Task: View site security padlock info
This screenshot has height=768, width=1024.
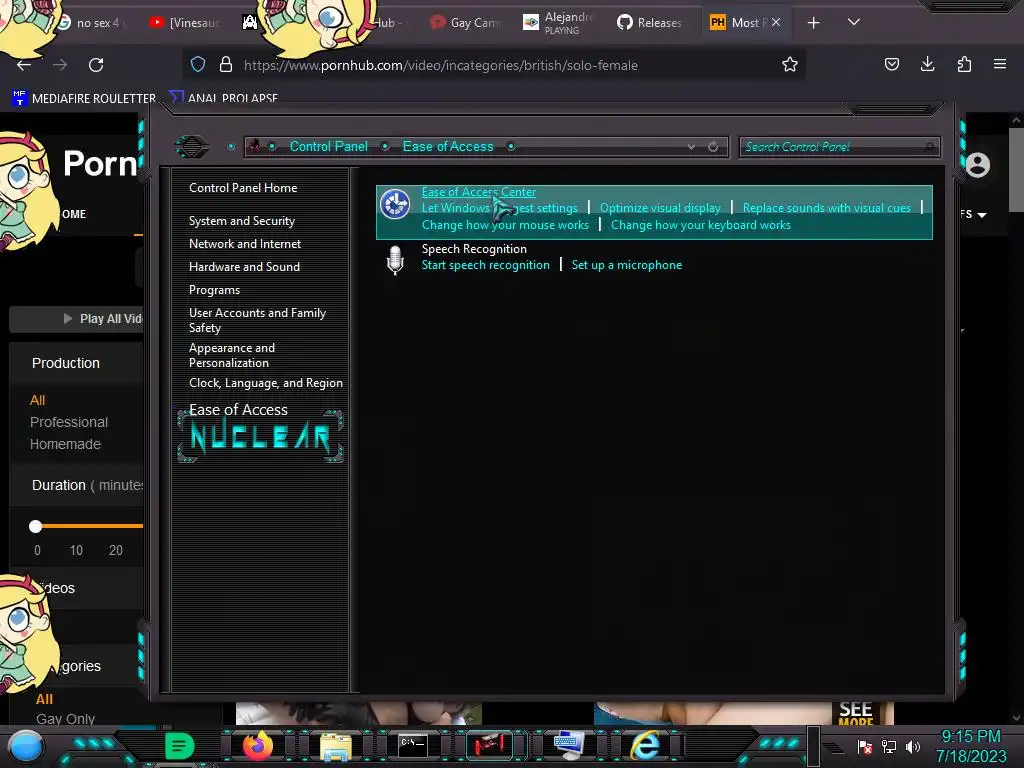Action: coord(226,64)
